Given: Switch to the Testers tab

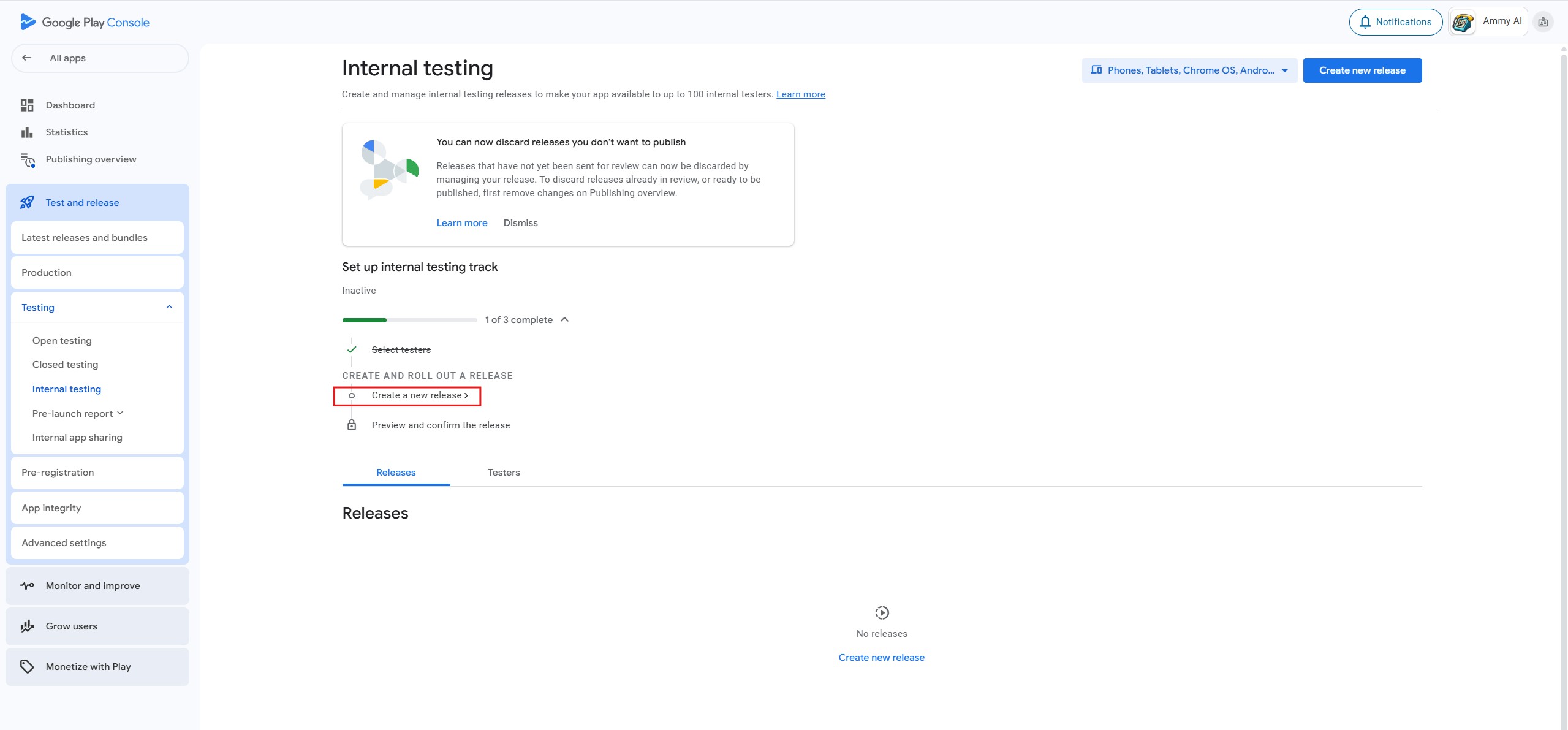Looking at the screenshot, I should 503,473.
